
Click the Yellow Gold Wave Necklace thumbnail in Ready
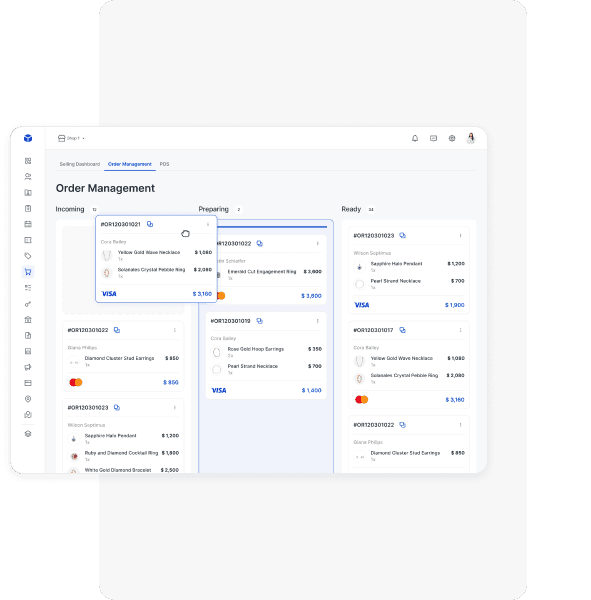359,361
